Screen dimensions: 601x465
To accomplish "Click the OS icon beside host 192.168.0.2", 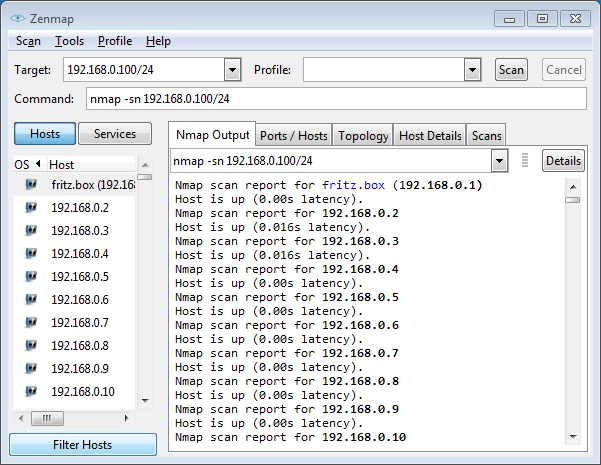I will (x=31, y=207).
